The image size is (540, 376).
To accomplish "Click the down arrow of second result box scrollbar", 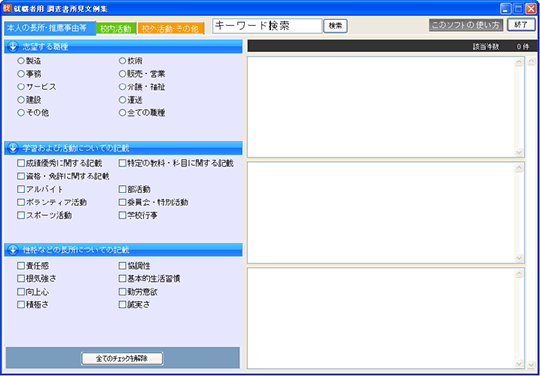I will [519, 258].
